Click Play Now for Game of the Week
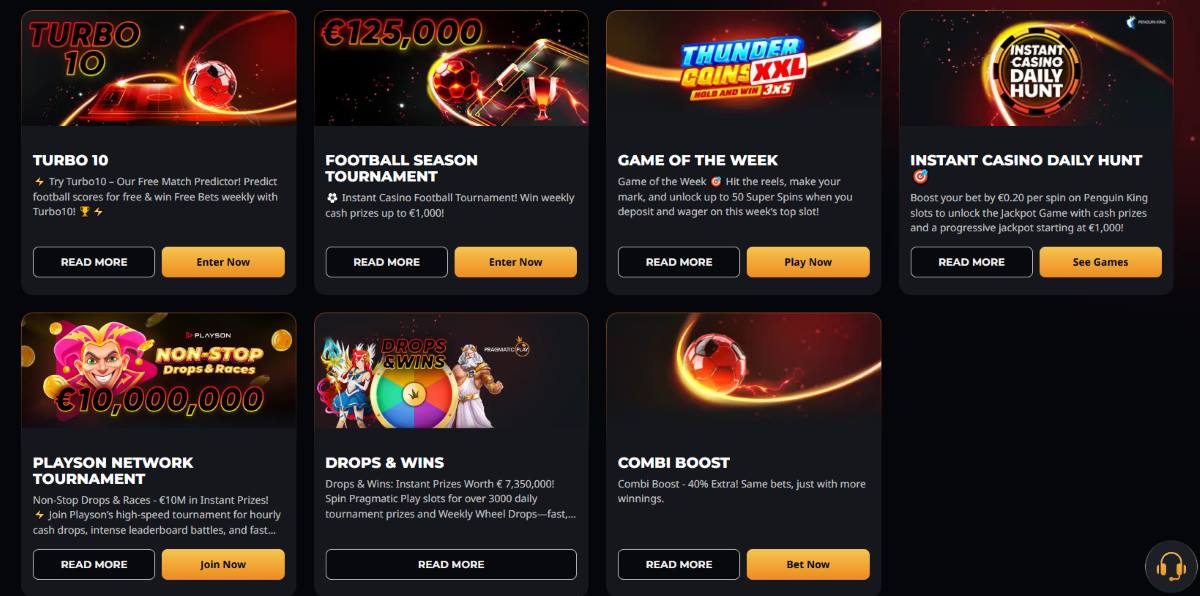 (x=808, y=262)
